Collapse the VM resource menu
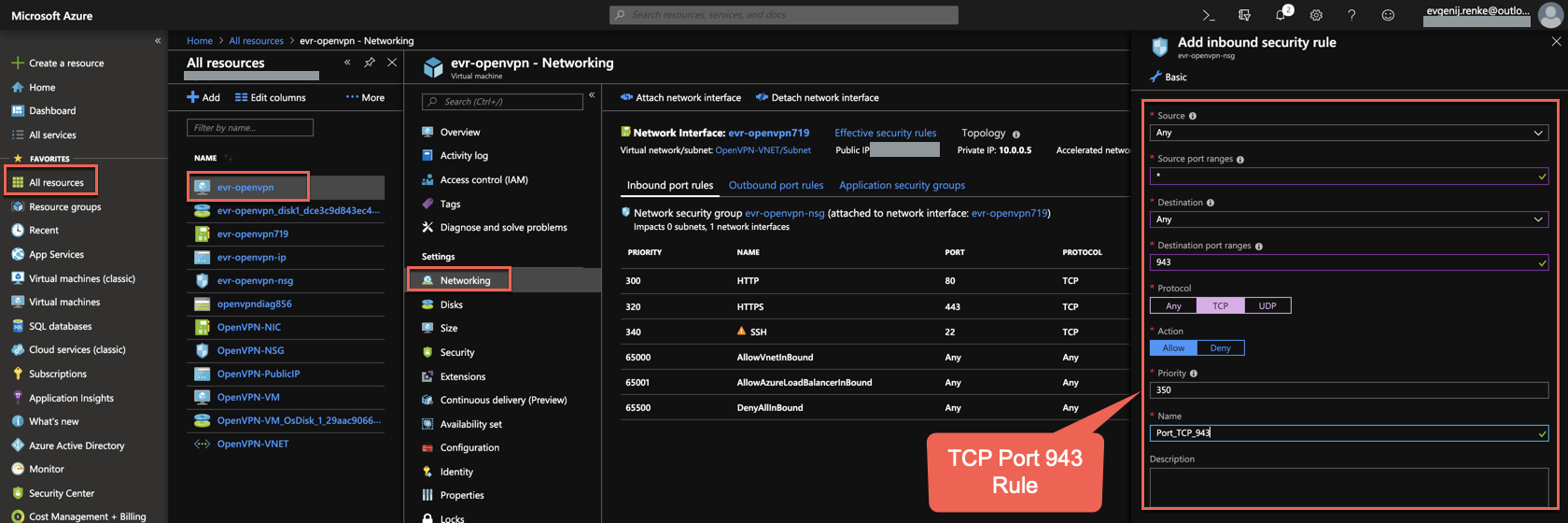The image size is (1568, 523). click(592, 95)
